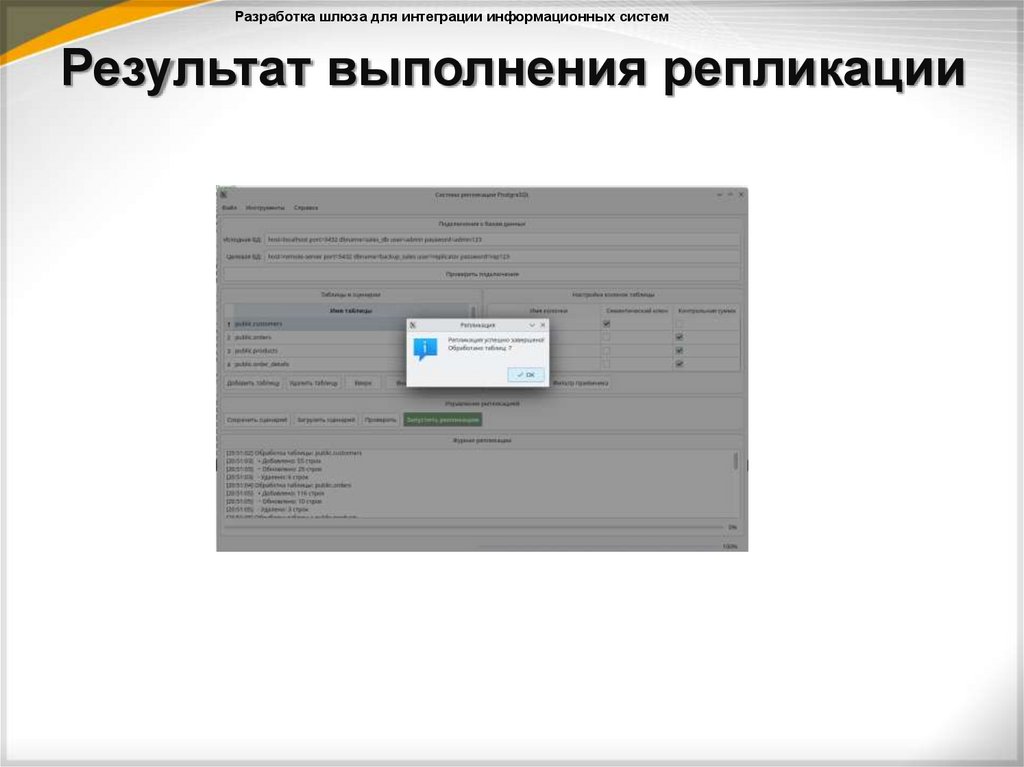
Task: Enable Семантический ключ checkbox for public.customers
Action: (607, 323)
